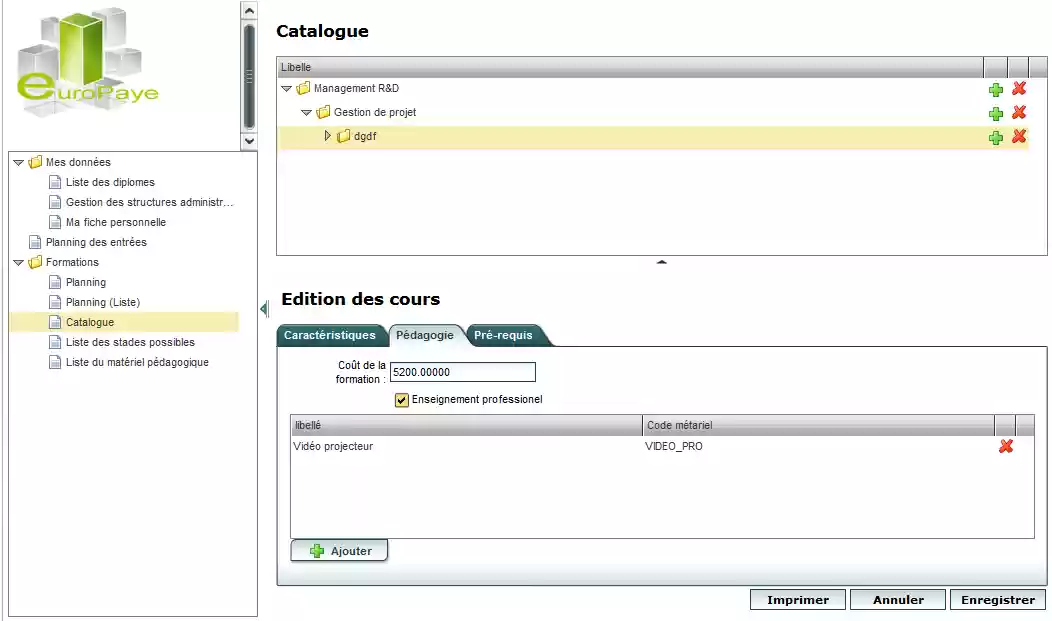Delete Gestion de projet with its red X
The height and width of the screenshot is (621, 1052).
click(x=1018, y=112)
